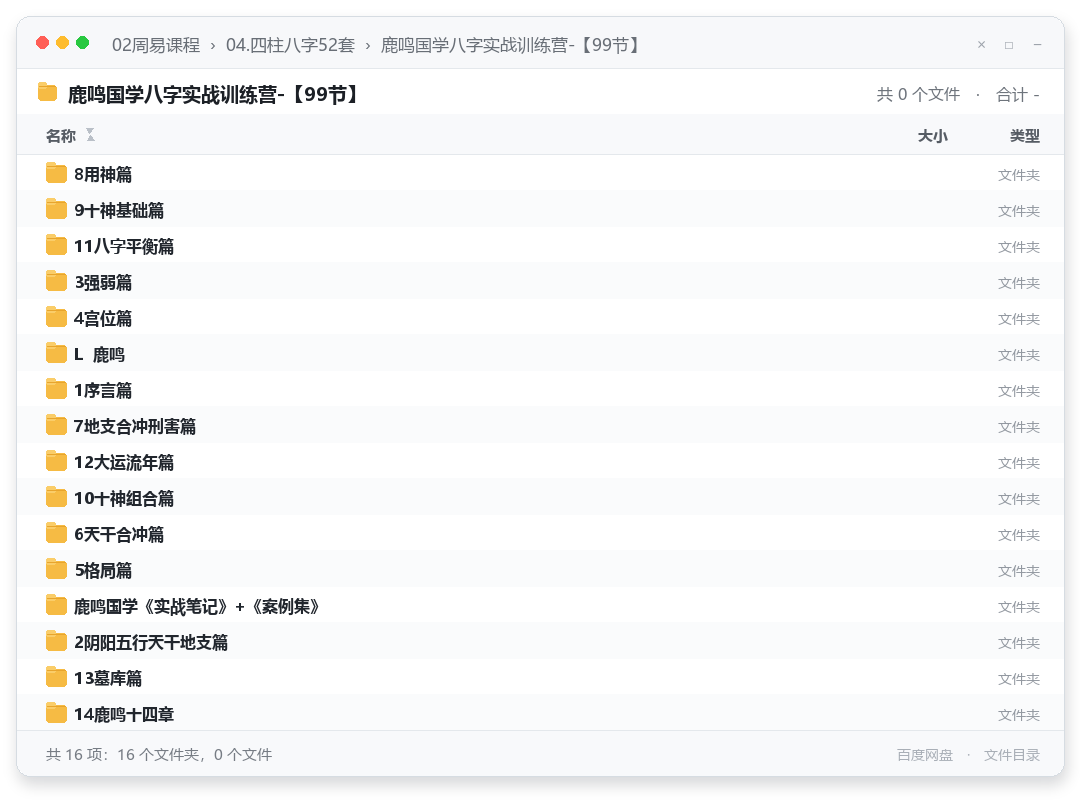Click the gray square maximize button
The image size is (1080, 800).
coord(1009,45)
